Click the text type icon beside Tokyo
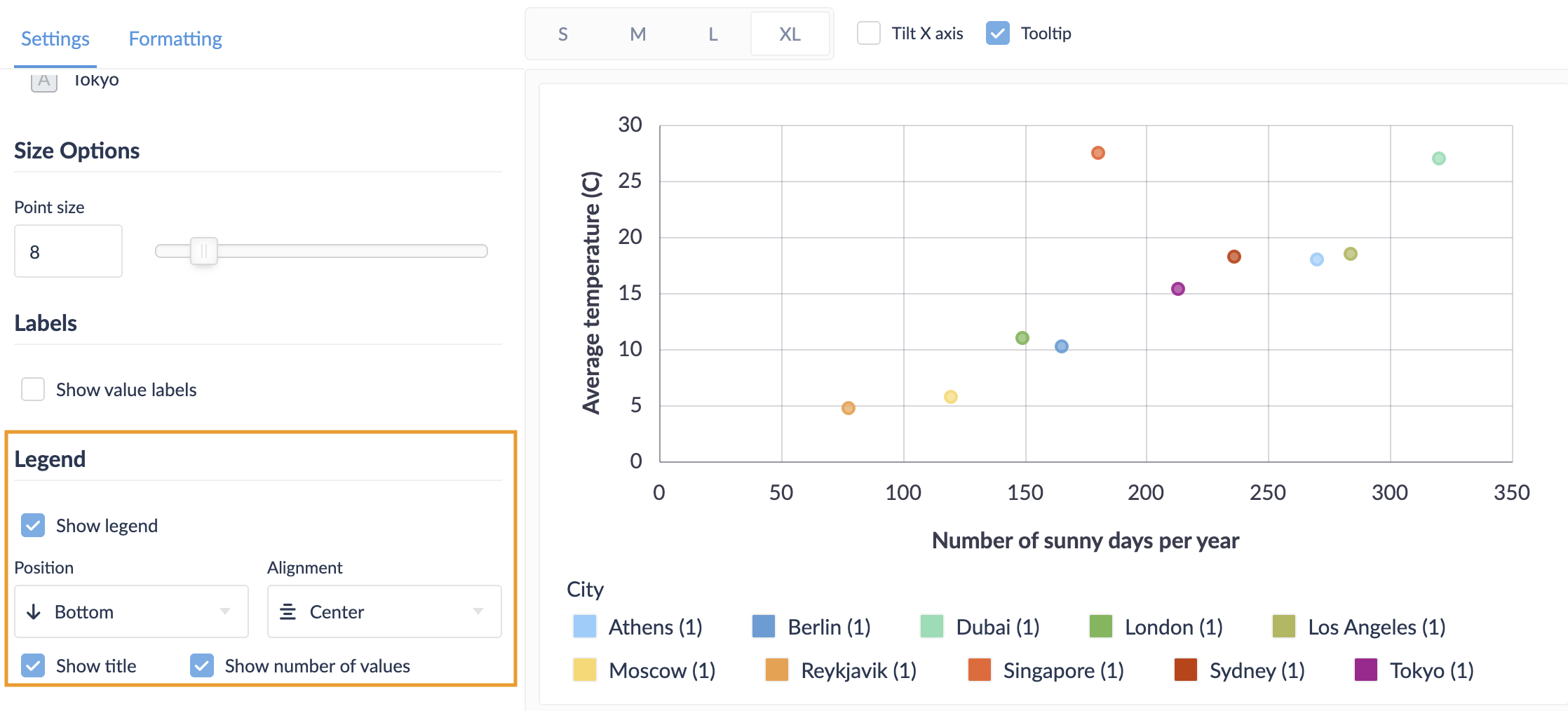Image resolution: width=1568 pixels, height=711 pixels. pyautogui.click(x=43, y=81)
